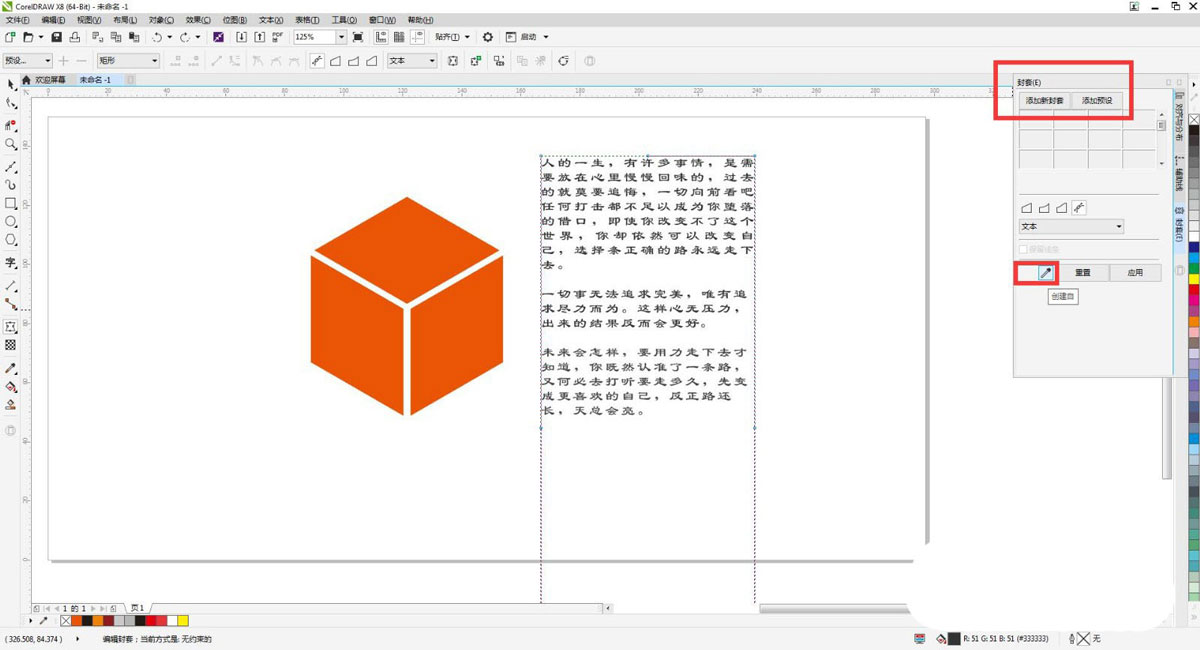Viewport: 1200px width, 650px height.
Task: Select the Ellipse tool
Action: point(11,222)
